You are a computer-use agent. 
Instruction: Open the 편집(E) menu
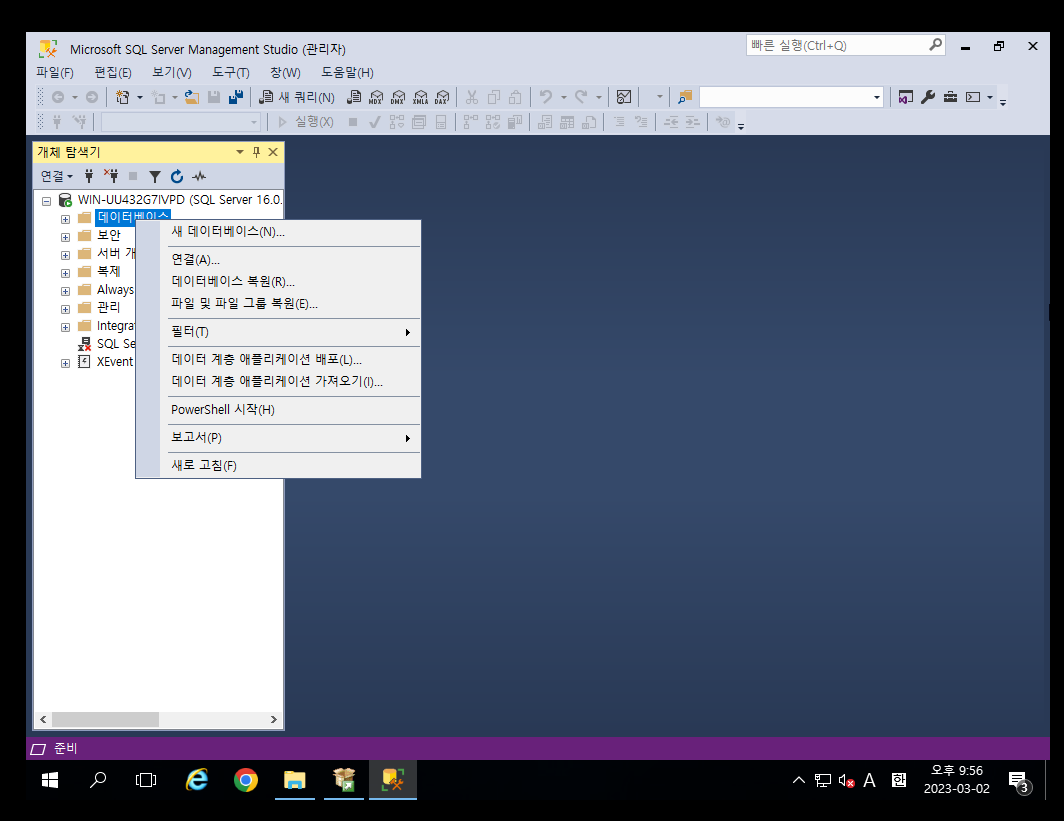113,72
